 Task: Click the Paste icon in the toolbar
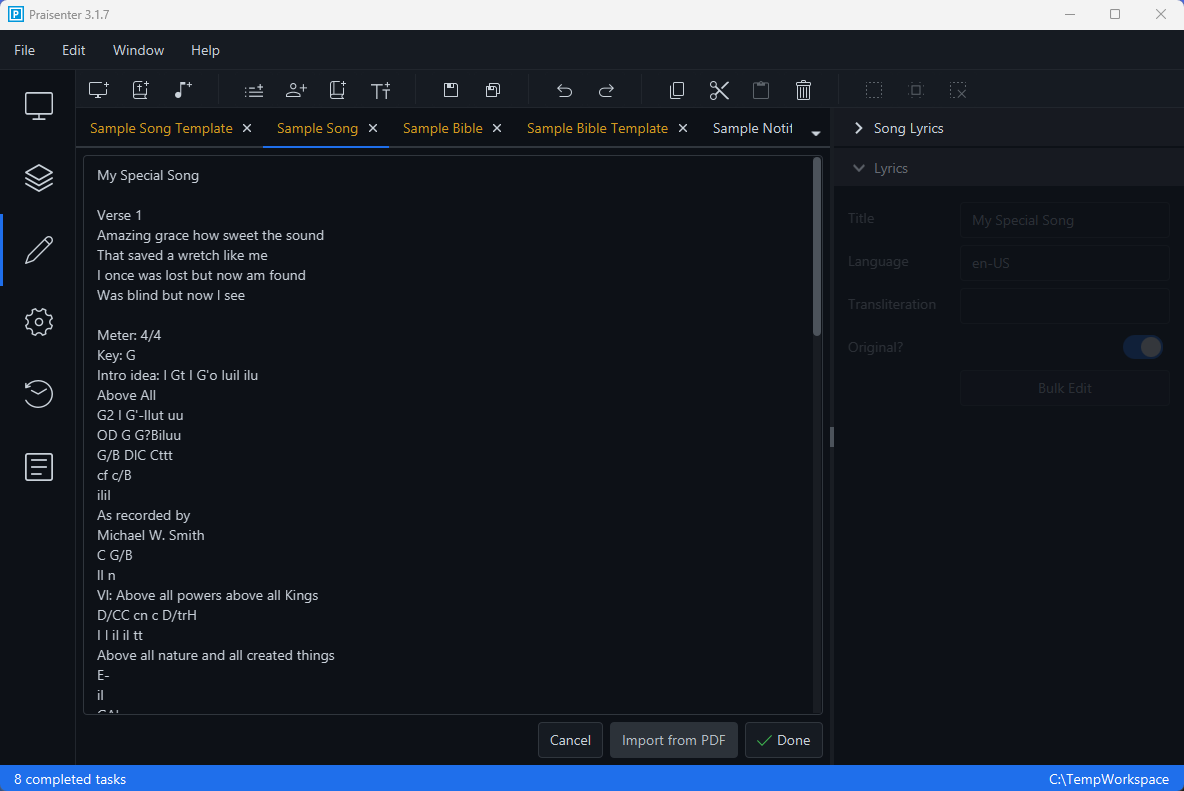[761, 90]
